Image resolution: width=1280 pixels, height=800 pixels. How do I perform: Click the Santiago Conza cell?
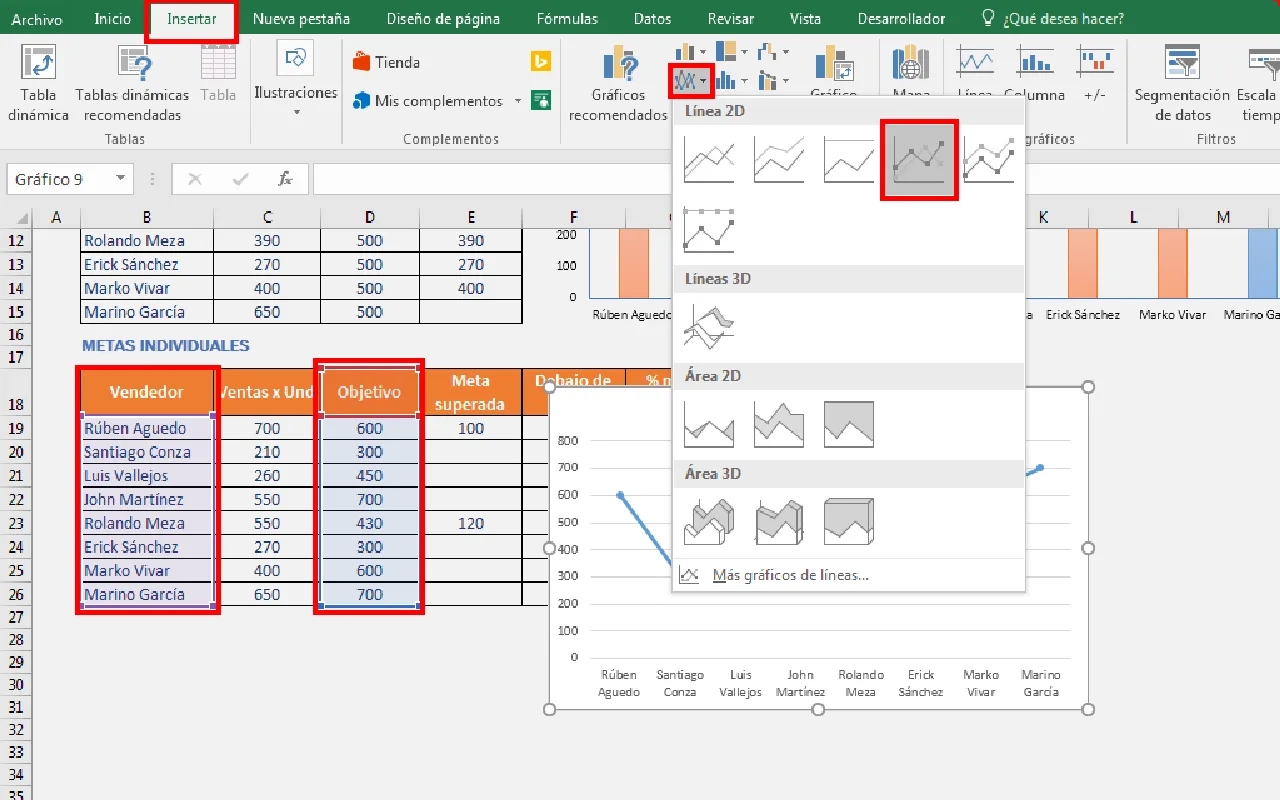coord(147,452)
